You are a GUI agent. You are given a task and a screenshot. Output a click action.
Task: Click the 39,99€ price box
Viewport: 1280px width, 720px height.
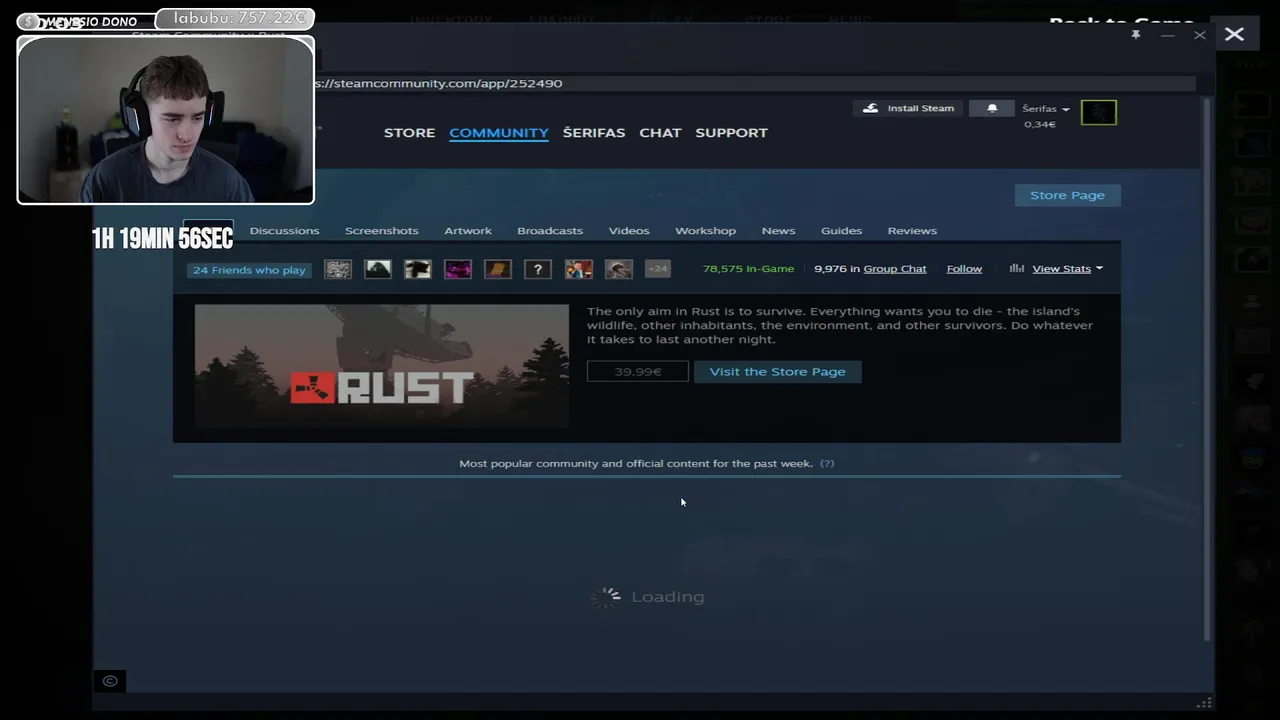click(x=638, y=371)
